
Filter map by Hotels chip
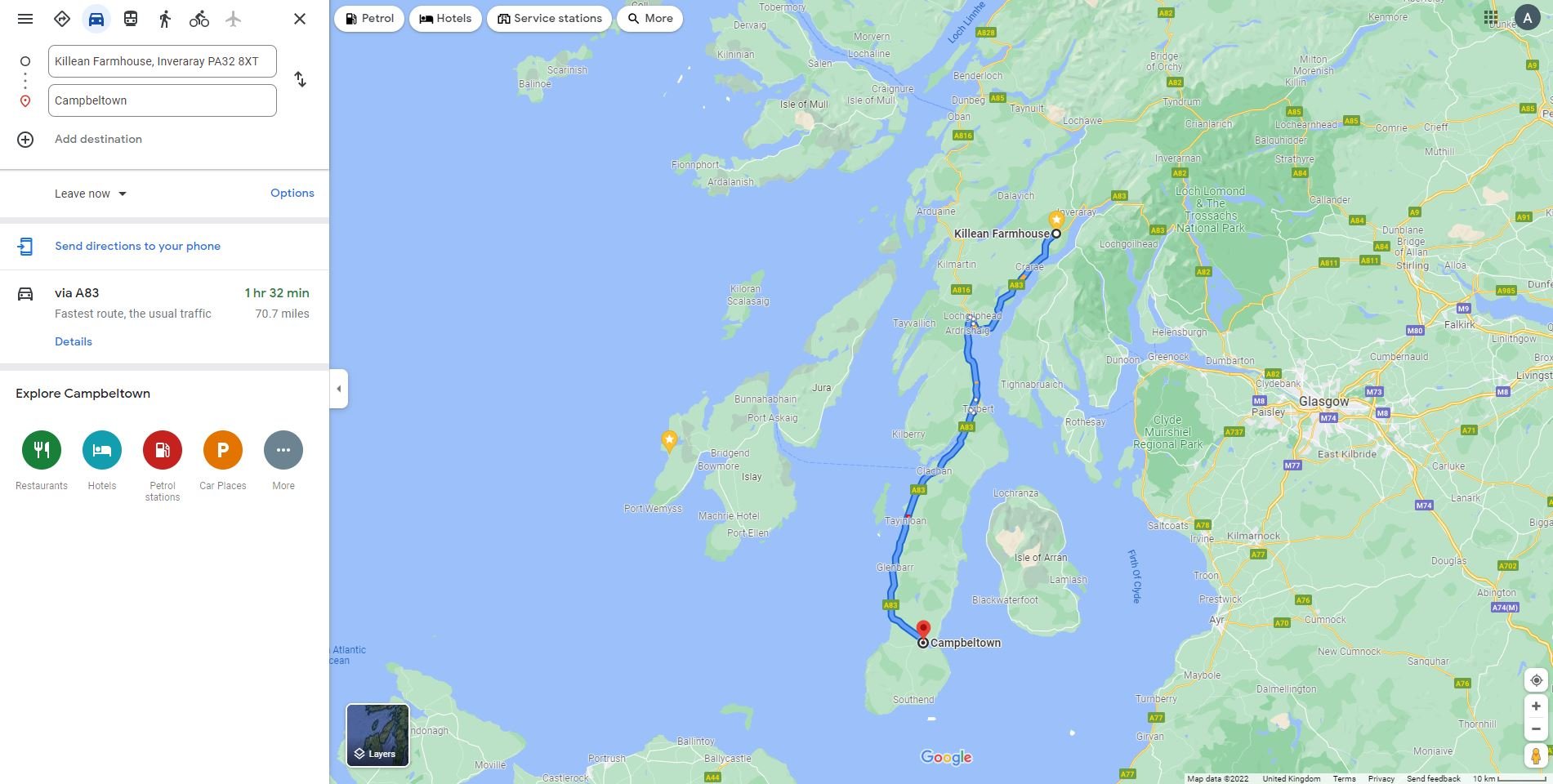tap(445, 19)
